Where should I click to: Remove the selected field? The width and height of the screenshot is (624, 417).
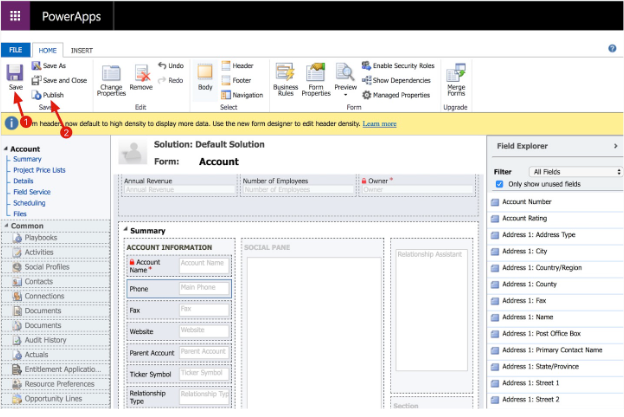point(141,77)
